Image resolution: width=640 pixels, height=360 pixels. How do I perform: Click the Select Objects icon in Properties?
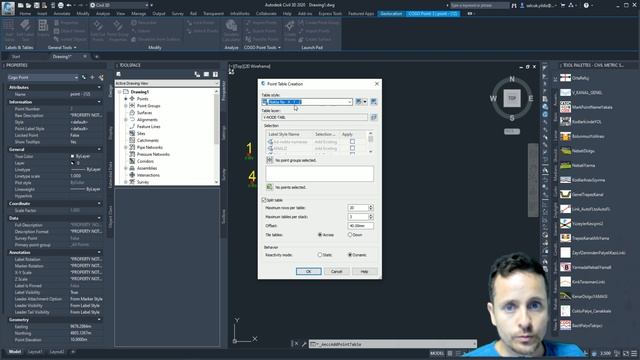pos(92,77)
